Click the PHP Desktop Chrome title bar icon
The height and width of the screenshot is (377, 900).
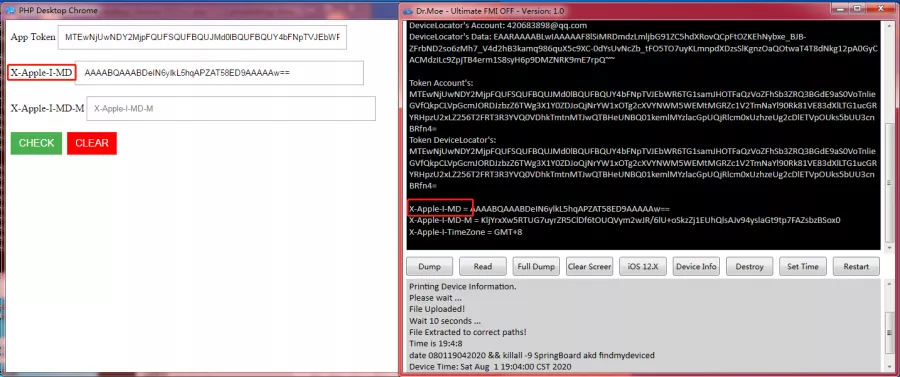pyautogui.click(x=10, y=10)
